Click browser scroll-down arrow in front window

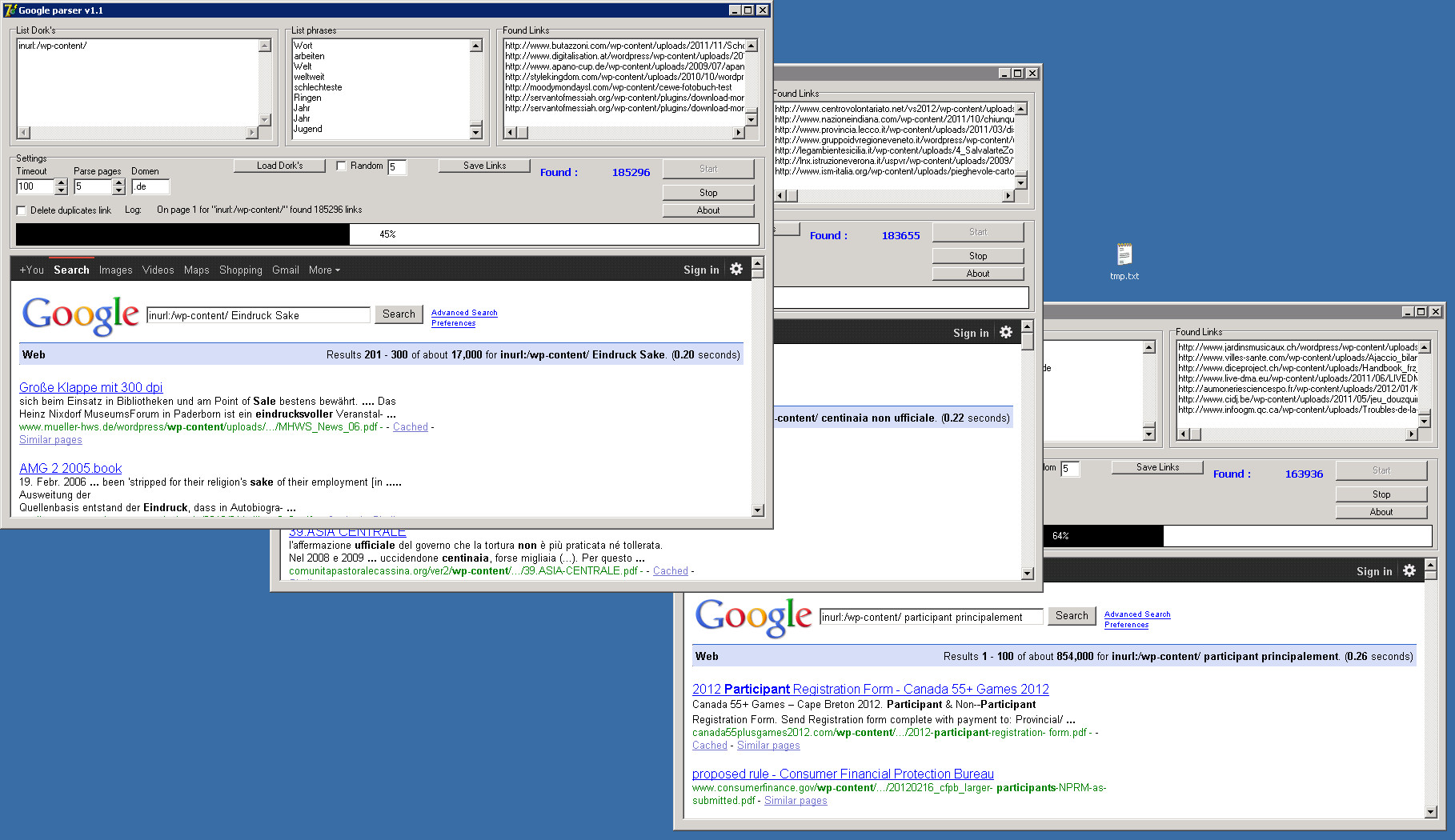(x=758, y=510)
